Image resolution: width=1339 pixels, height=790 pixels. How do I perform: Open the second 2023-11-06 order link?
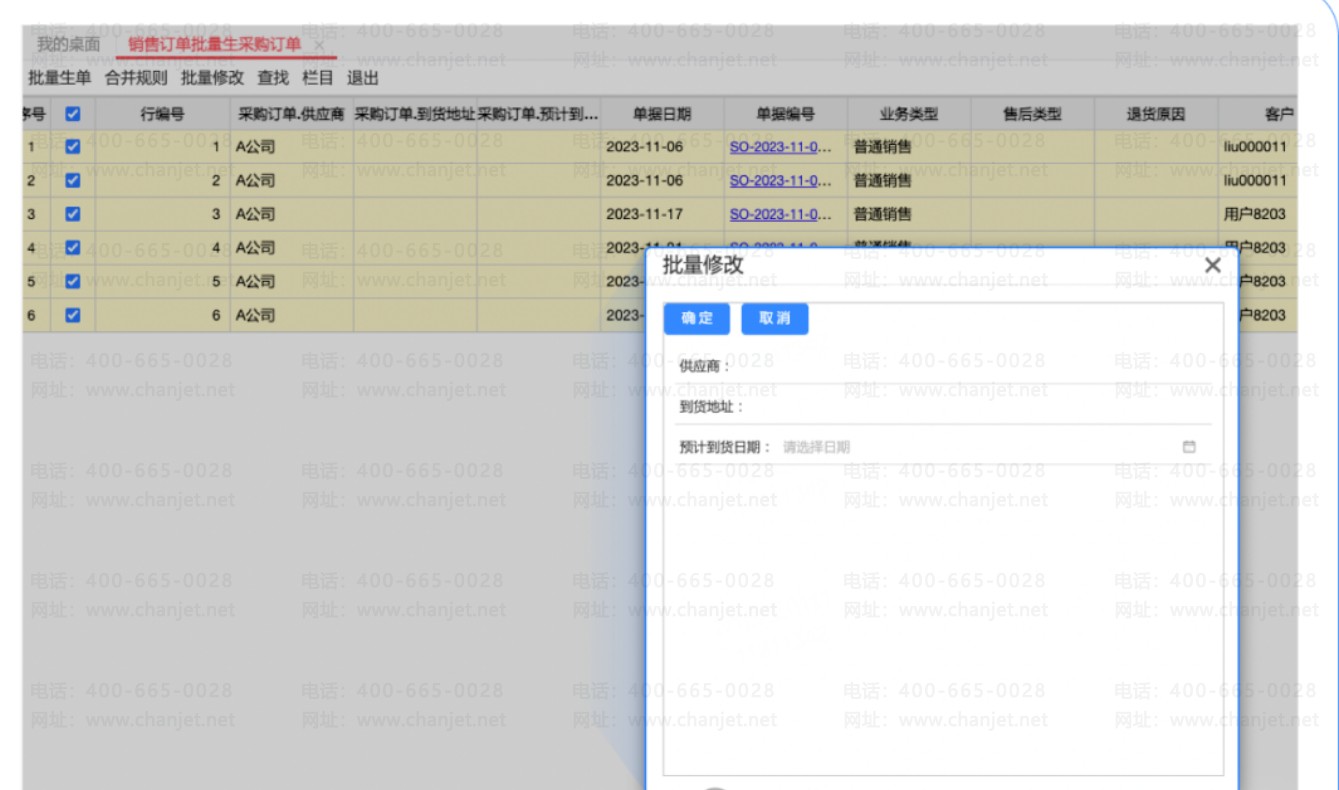click(780, 180)
